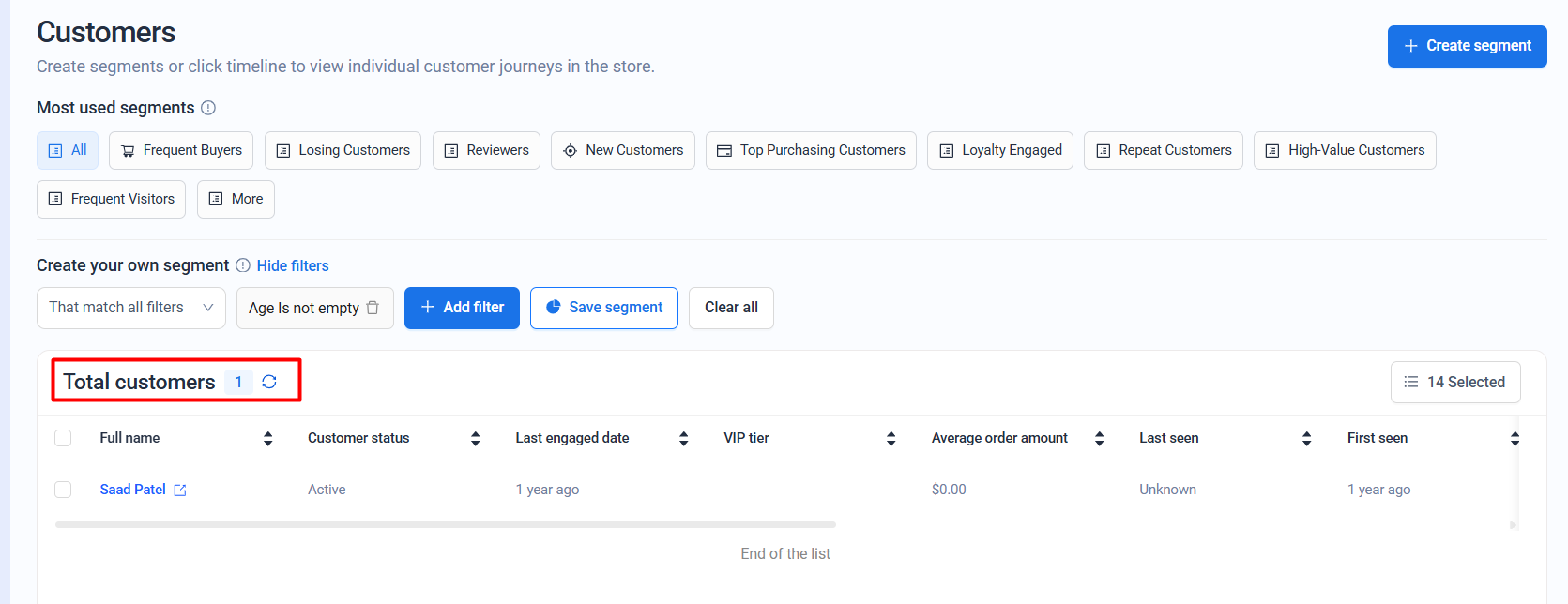Open the 14 Selected columns picker
Image resolution: width=1568 pixels, height=604 pixels.
click(1454, 382)
